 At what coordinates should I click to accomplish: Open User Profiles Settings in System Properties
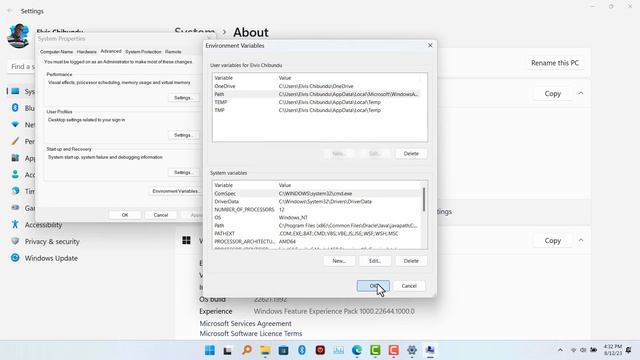tap(183, 135)
